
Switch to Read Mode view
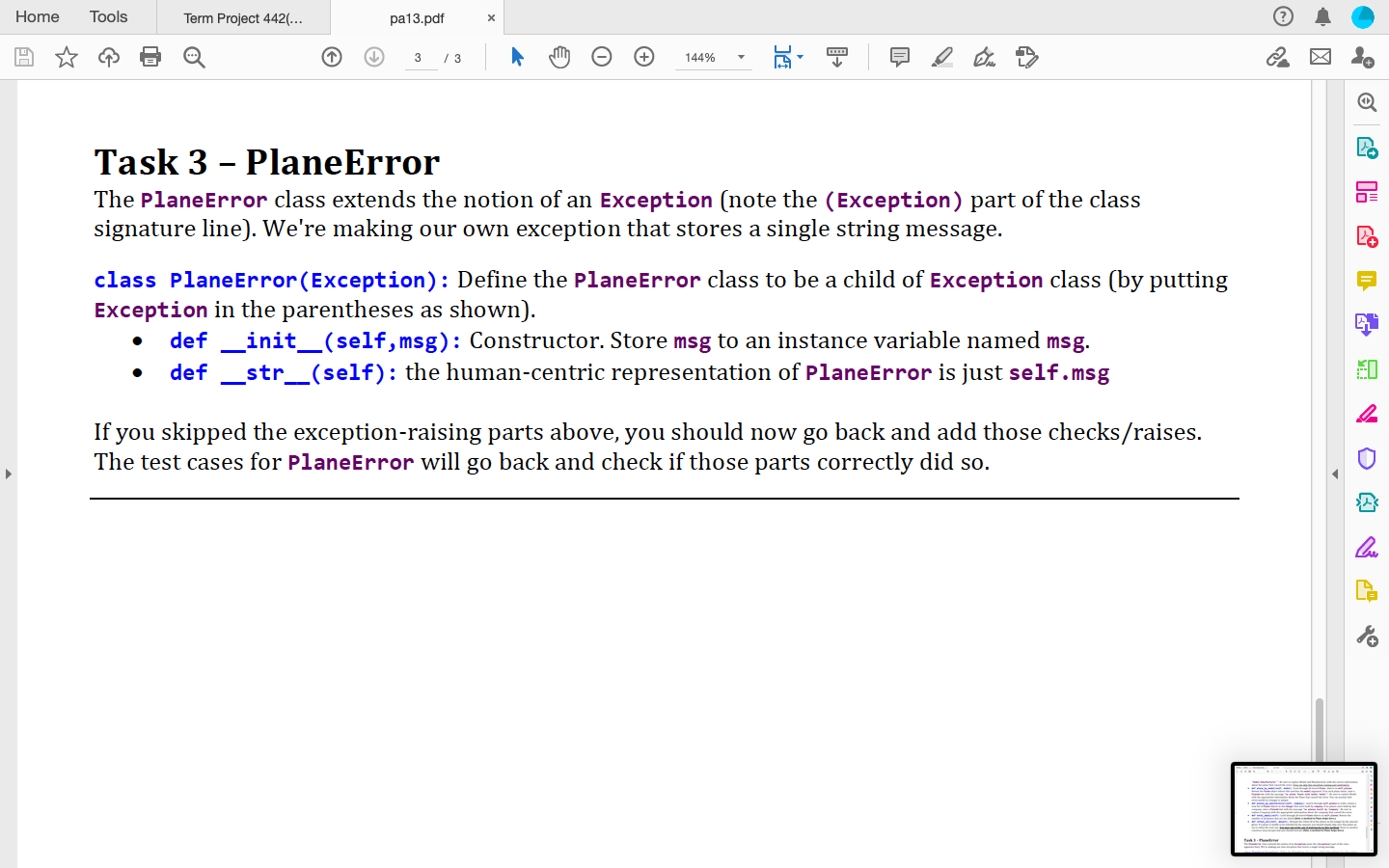836,57
